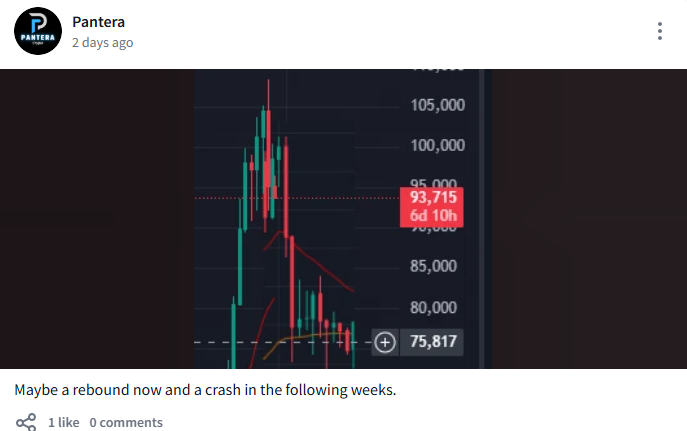Screen dimensions: 687x431
Task: Click the "1 like" counter
Action: pyautogui.click(x=64, y=422)
